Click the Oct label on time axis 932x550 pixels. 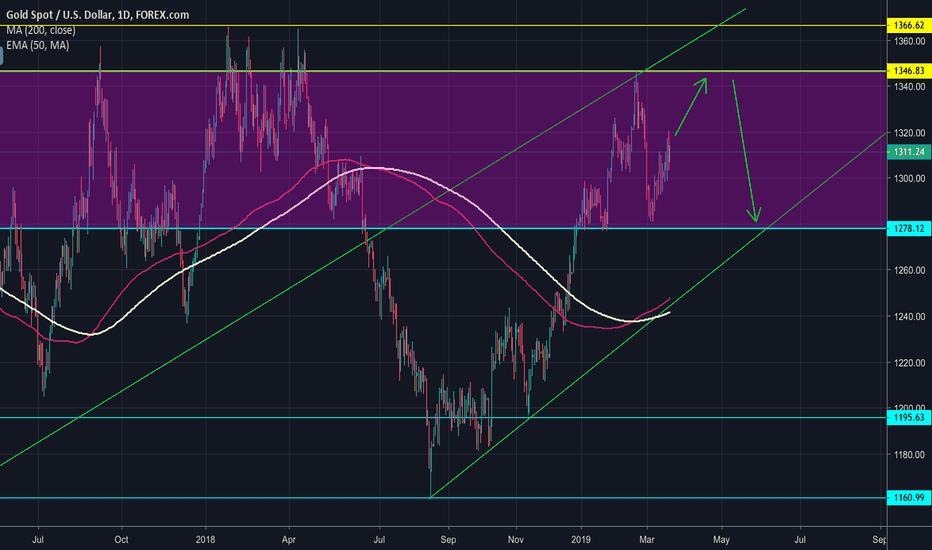pos(121,540)
